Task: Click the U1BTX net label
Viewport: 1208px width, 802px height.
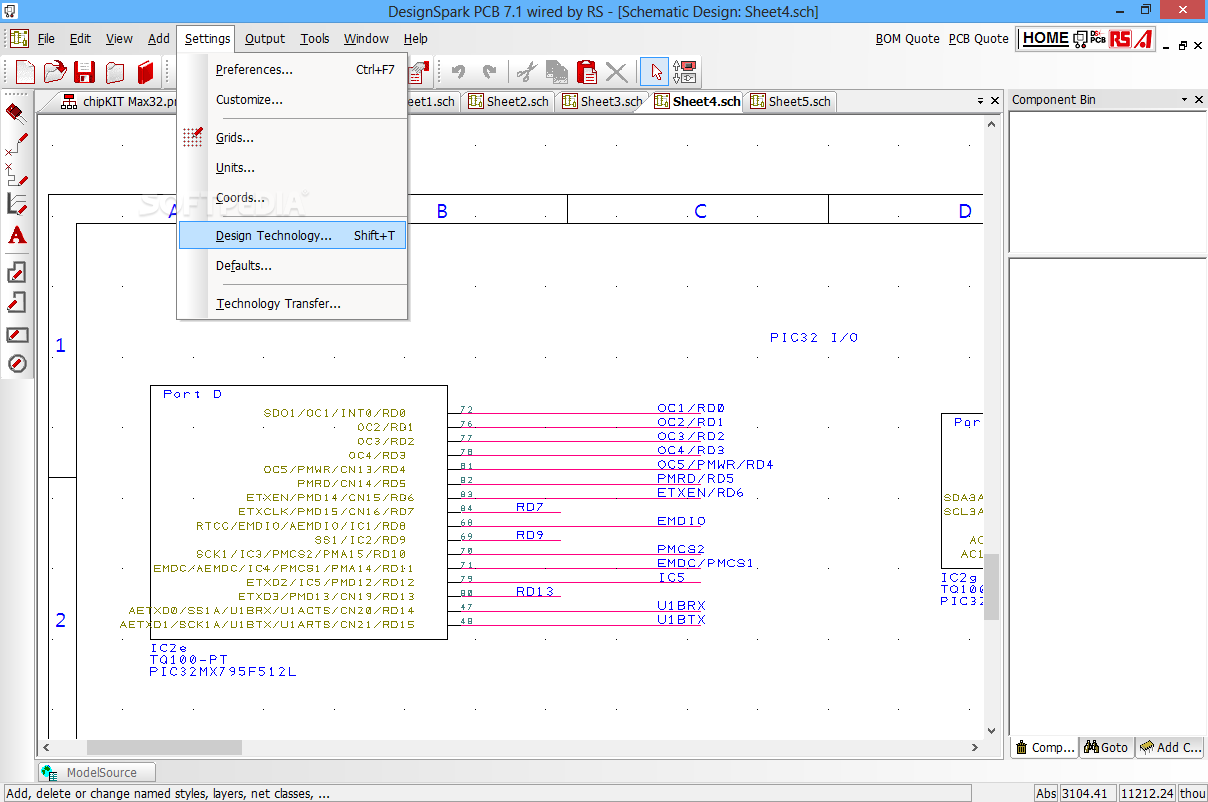Action: [x=681, y=620]
